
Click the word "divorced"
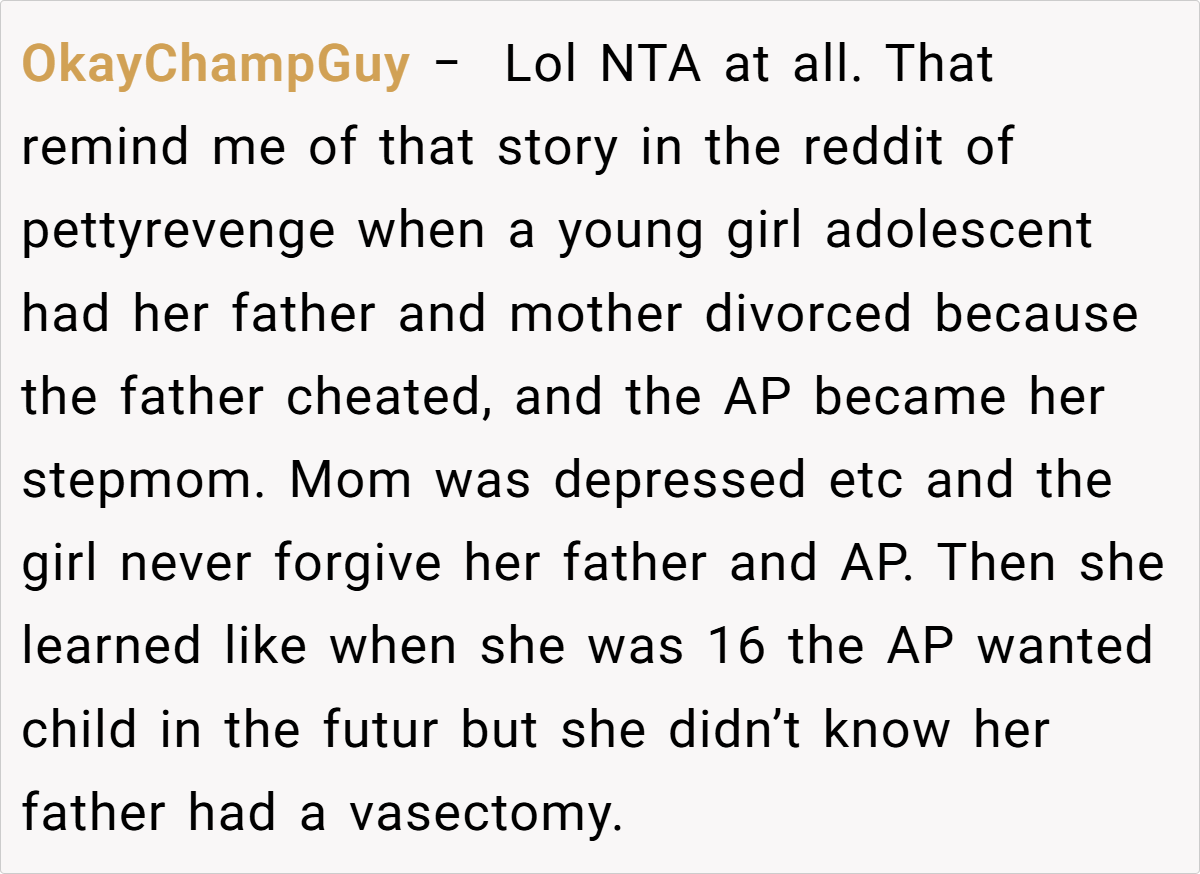[x=808, y=315]
